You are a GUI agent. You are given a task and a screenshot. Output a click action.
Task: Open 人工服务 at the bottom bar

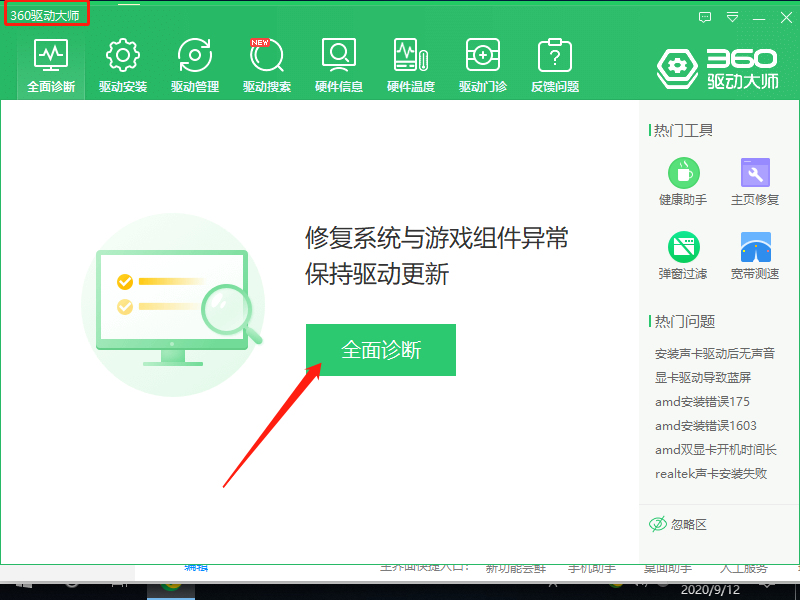tap(745, 567)
